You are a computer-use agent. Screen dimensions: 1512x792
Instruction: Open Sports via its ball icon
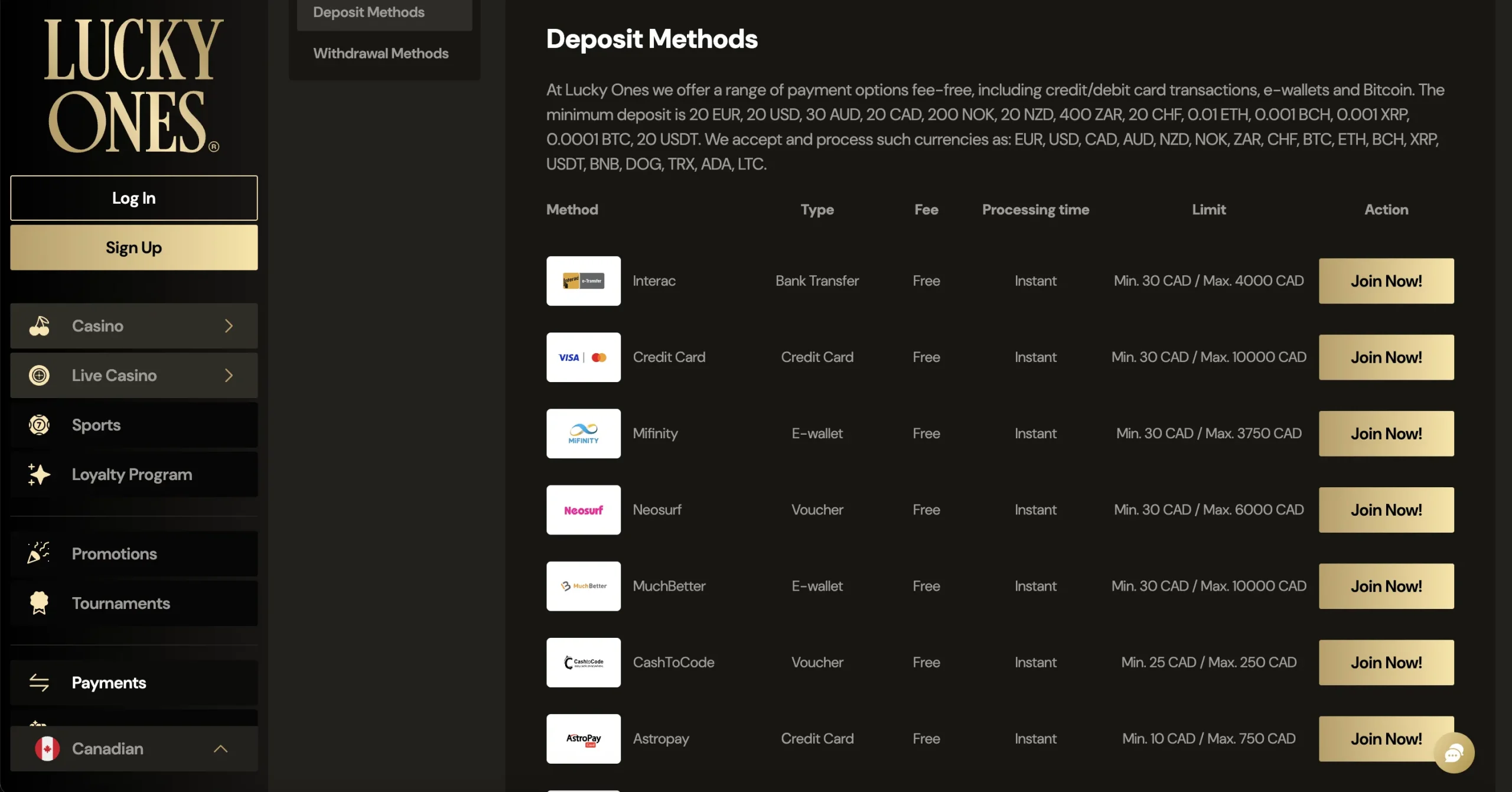click(39, 425)
